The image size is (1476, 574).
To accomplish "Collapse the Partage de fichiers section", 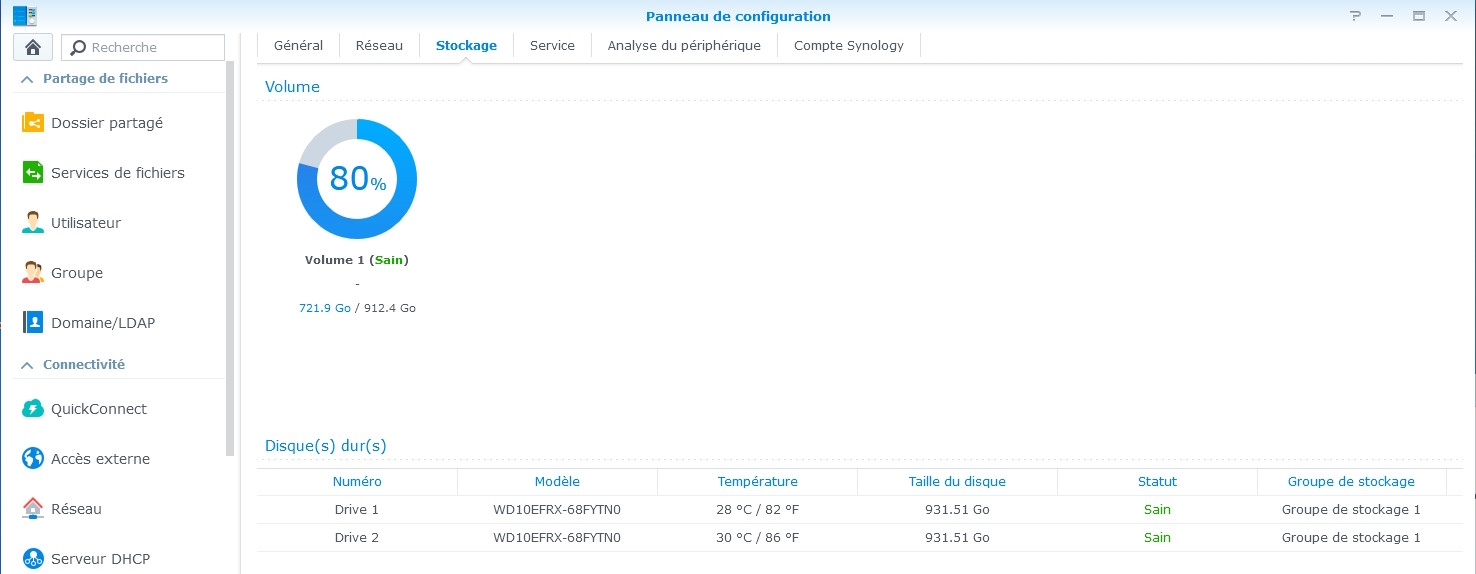I will click(27, 79).
